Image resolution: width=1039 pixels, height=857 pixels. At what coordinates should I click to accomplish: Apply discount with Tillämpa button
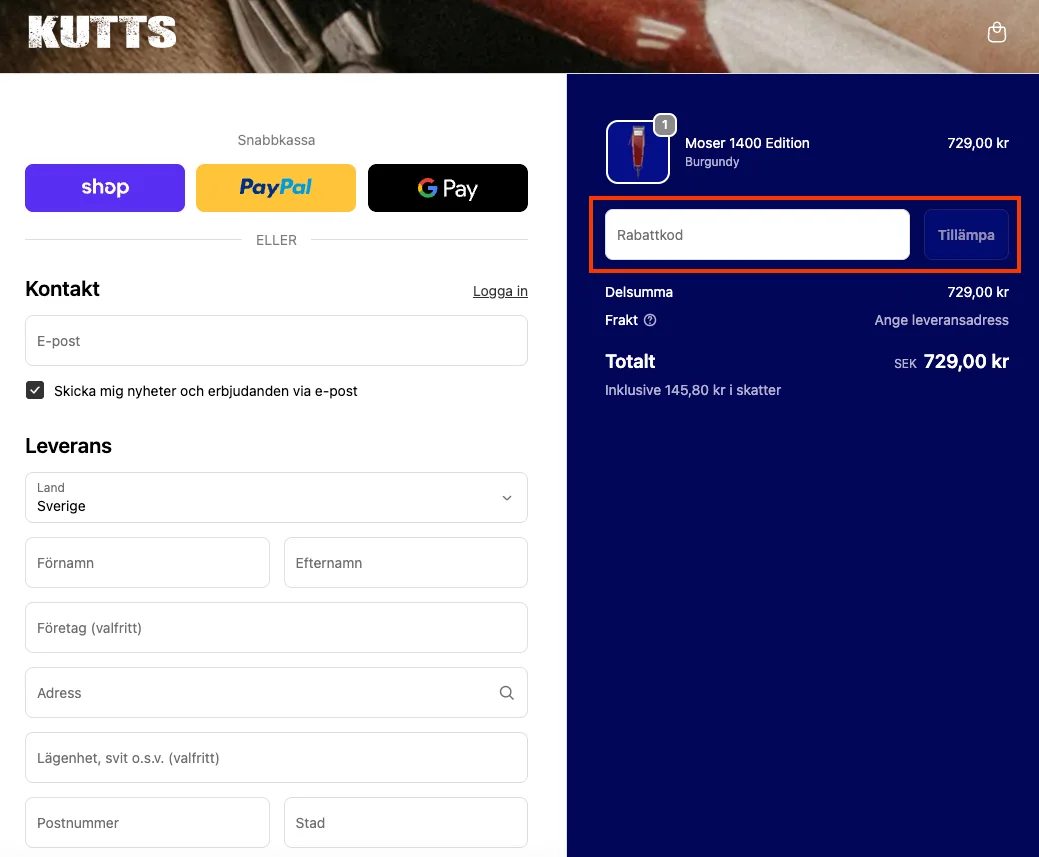(966, 235)
